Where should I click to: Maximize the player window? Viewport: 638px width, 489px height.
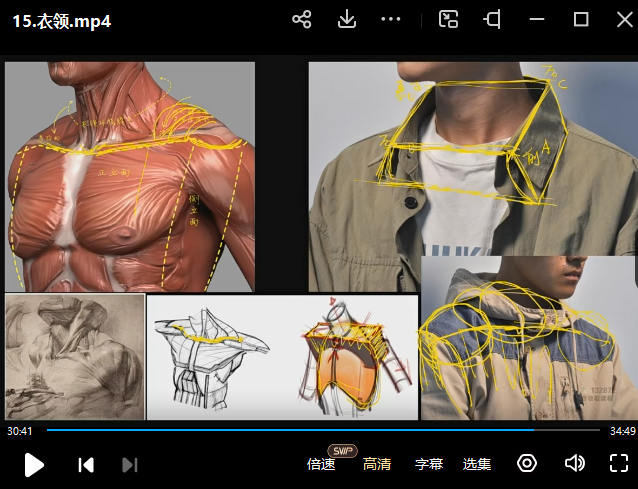[x=580, y=19]
